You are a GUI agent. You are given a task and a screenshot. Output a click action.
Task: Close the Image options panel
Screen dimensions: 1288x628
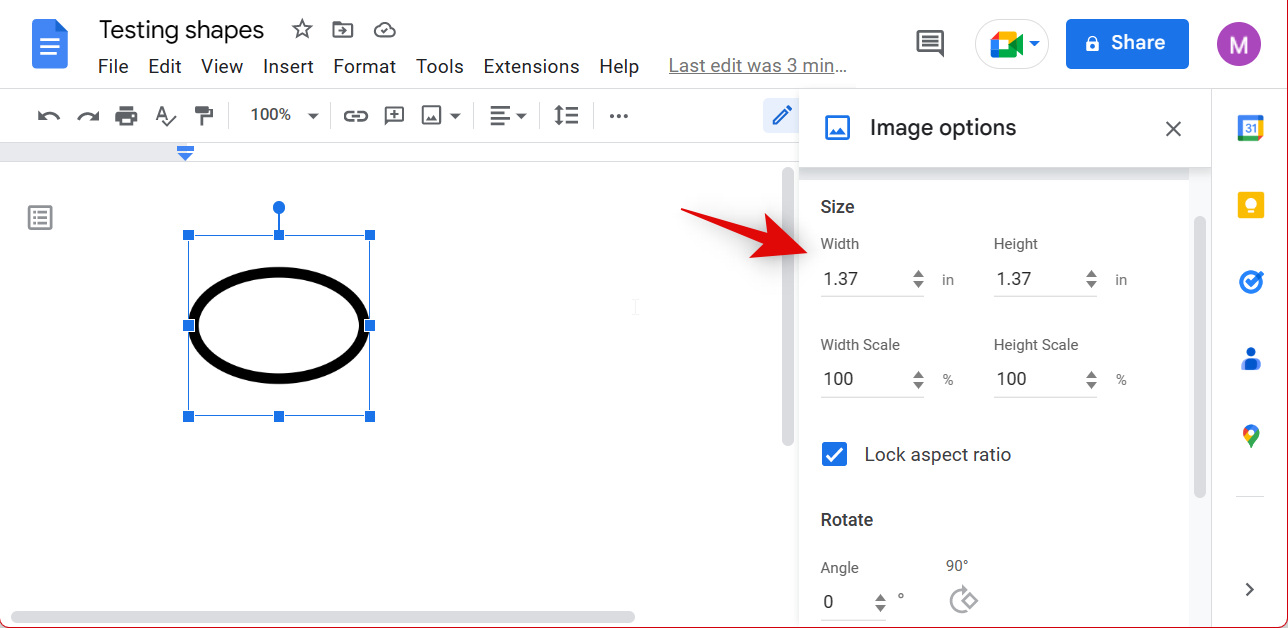1173,129
